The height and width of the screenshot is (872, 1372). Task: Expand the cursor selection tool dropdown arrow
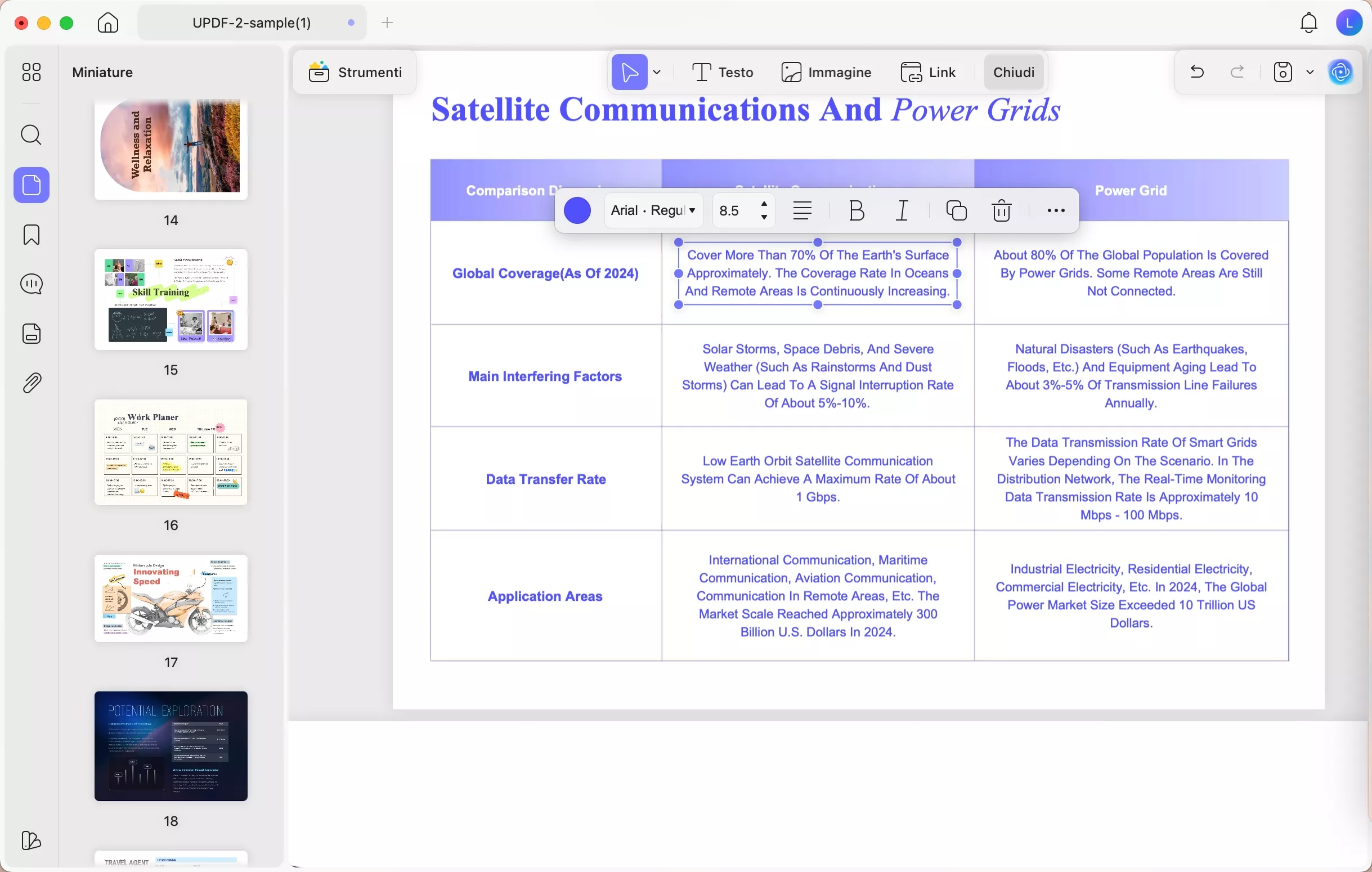click(x=658, y=72)
